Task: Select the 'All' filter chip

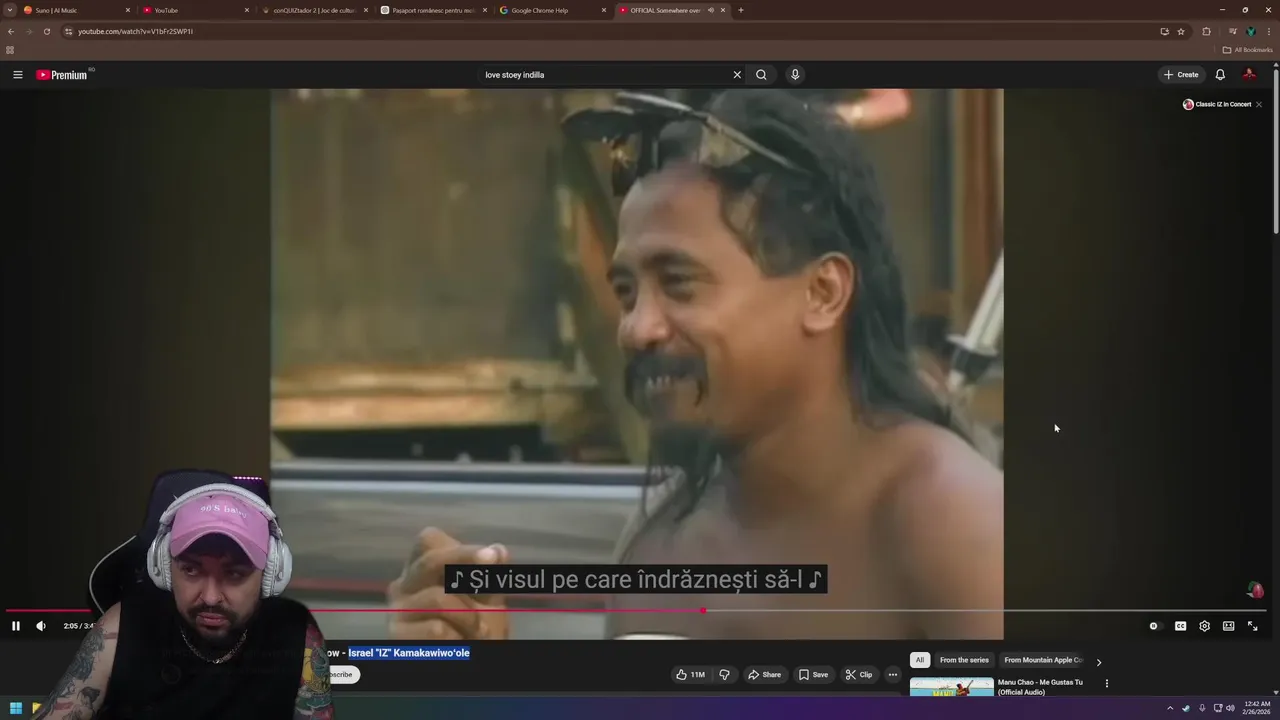Action: pyautogui.click(x=920, y=660)
